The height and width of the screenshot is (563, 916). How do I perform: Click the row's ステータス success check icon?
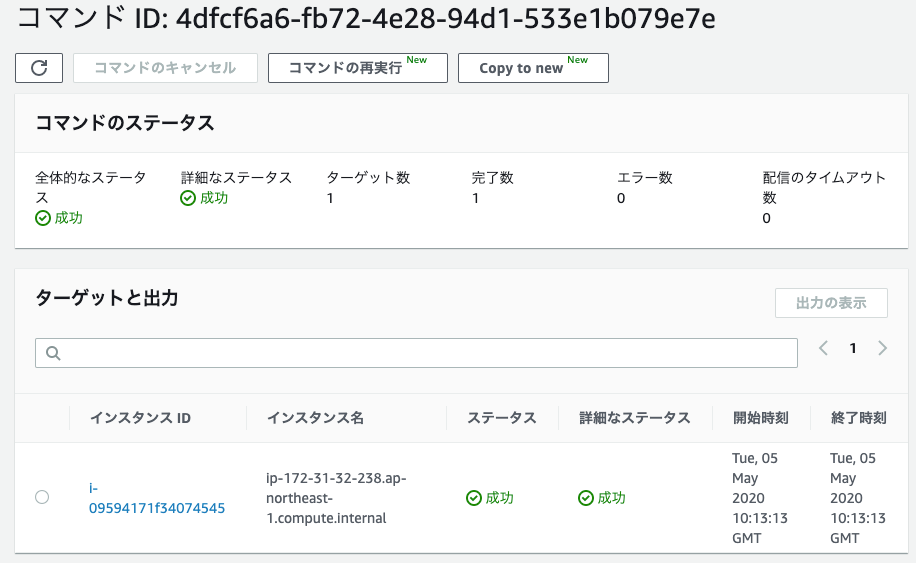click(x=474, y=498)
